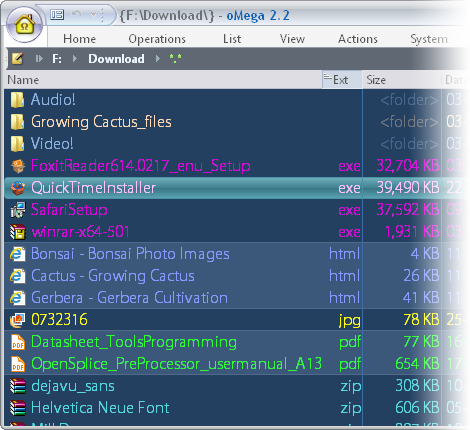
Task: Click the Bonsai html file icon
Action: point(18,254)
